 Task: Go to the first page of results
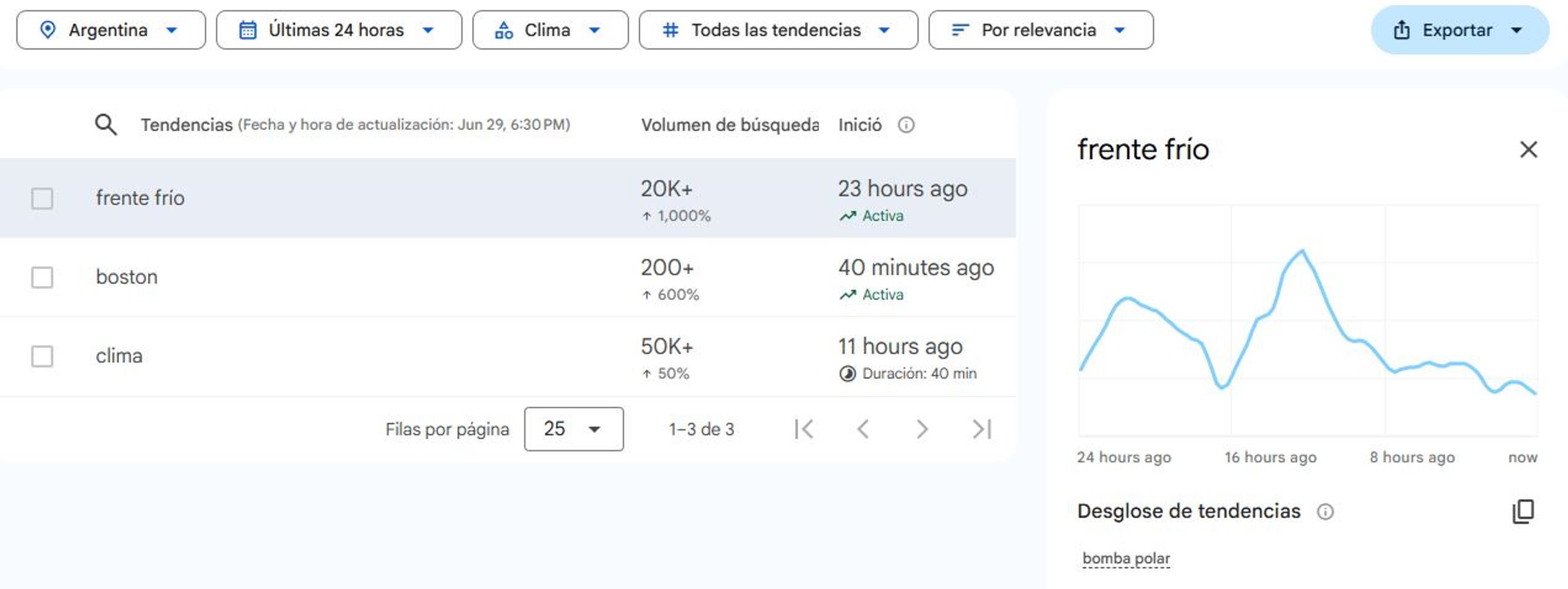pyautogui.click(x=804, y=429)
